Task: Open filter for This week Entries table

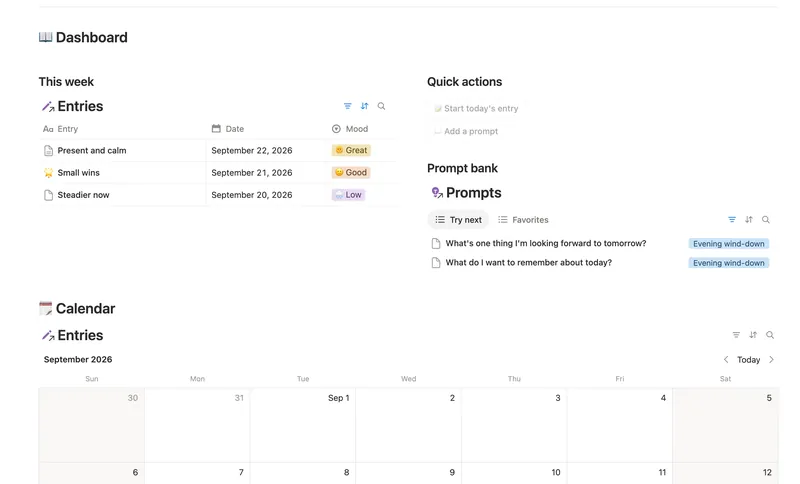Action: (x=347, y=106)
